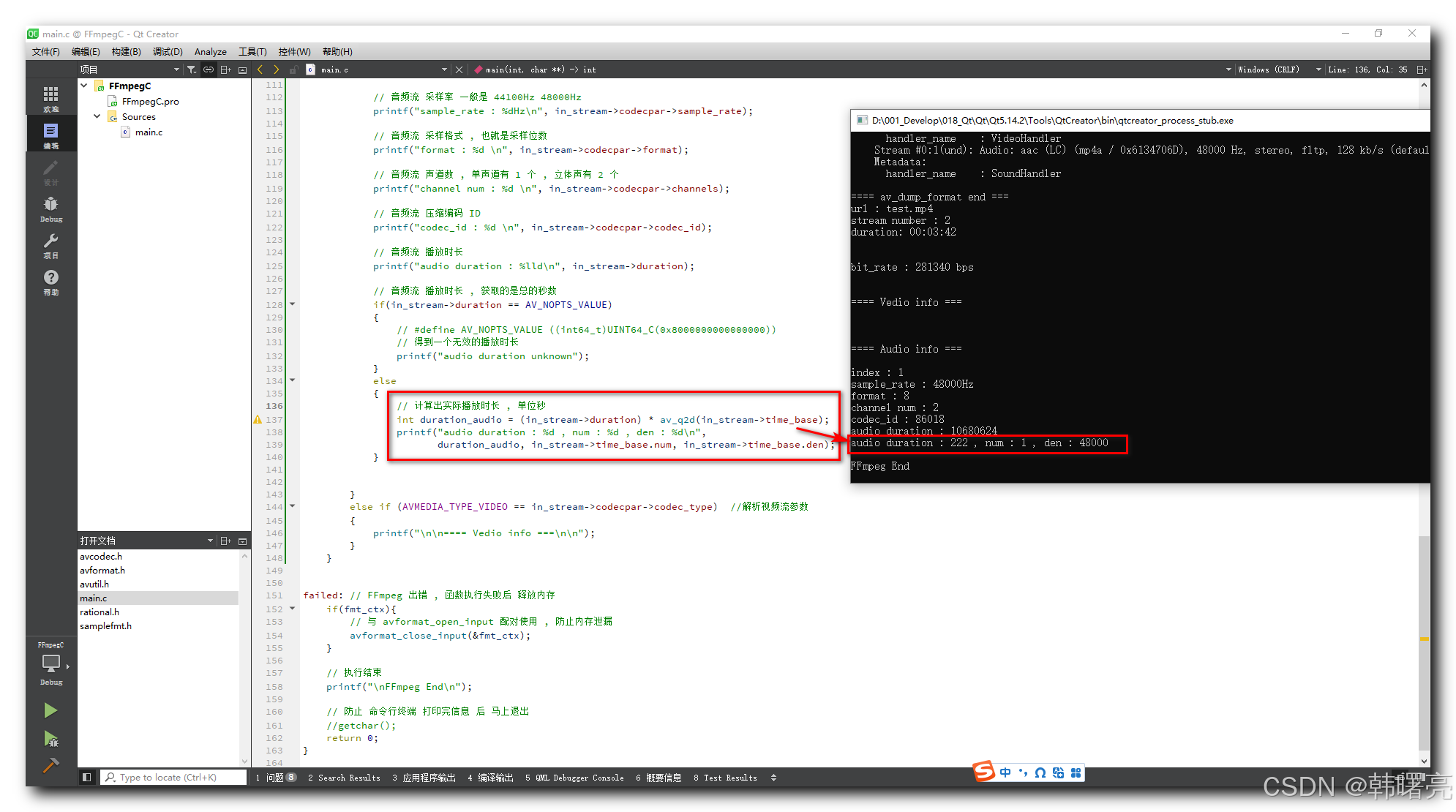
Task: Open the 文件(F) menu
Action: [x=45, y=52]
